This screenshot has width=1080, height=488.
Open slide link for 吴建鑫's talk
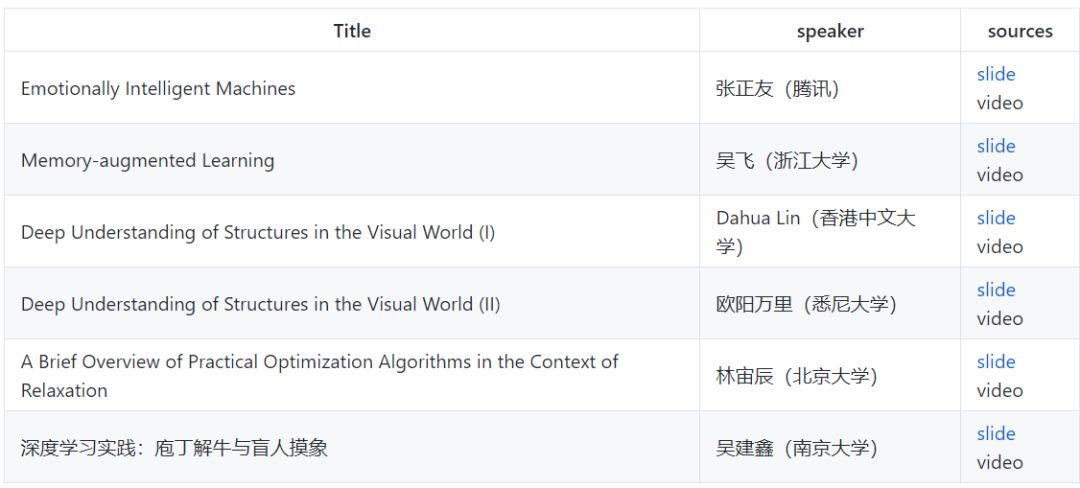995,434
